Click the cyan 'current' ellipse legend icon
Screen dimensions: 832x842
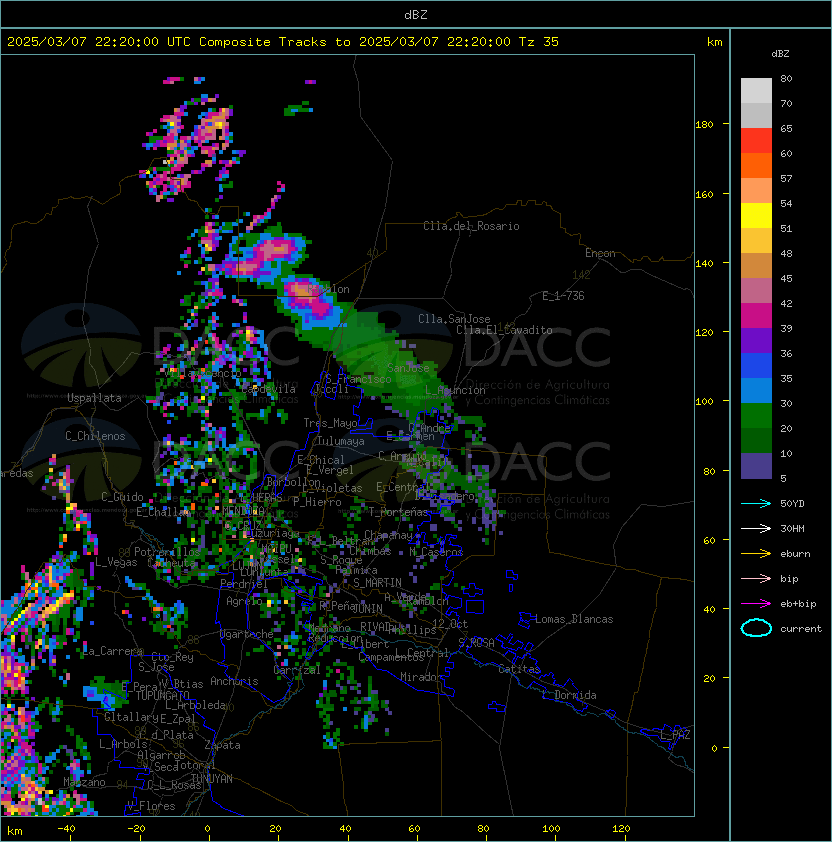[756, 628]
